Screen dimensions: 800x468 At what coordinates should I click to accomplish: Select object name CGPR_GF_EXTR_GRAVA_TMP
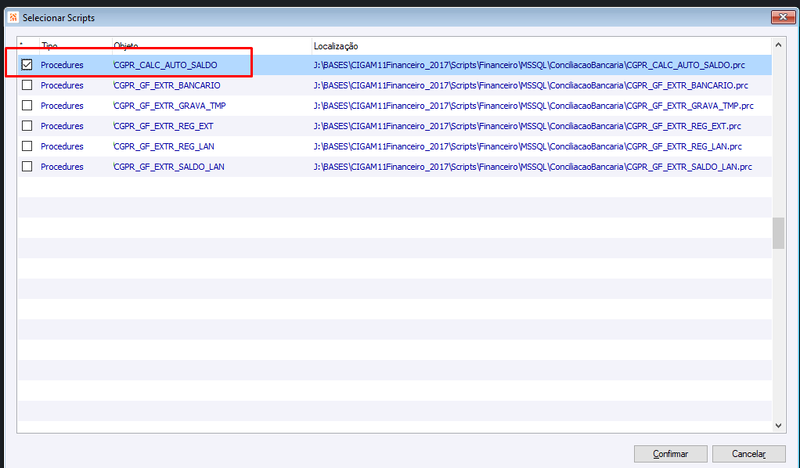(x=169, y=106)
